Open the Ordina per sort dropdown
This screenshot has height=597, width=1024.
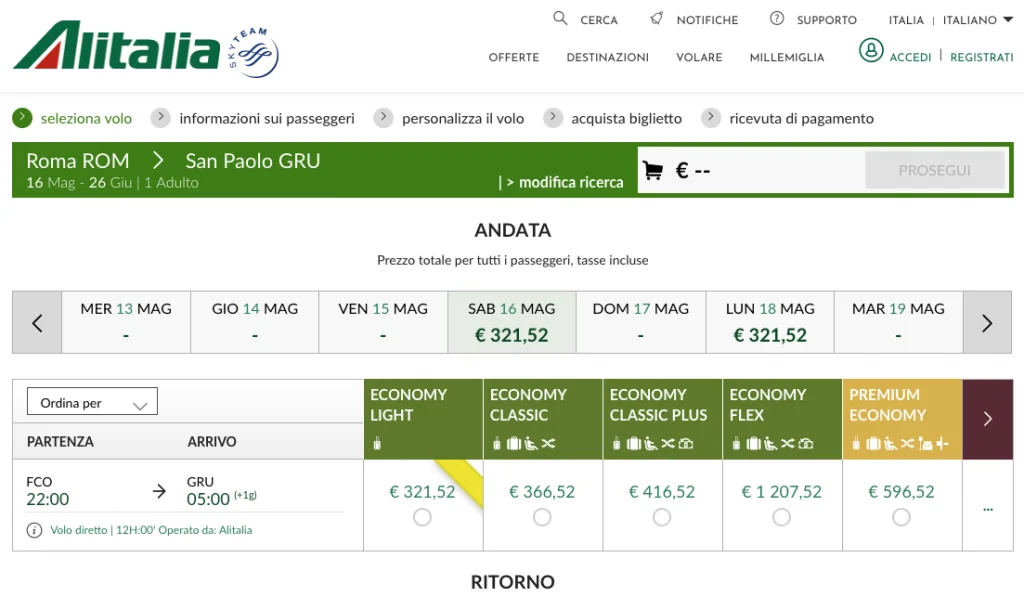(92, 403)
